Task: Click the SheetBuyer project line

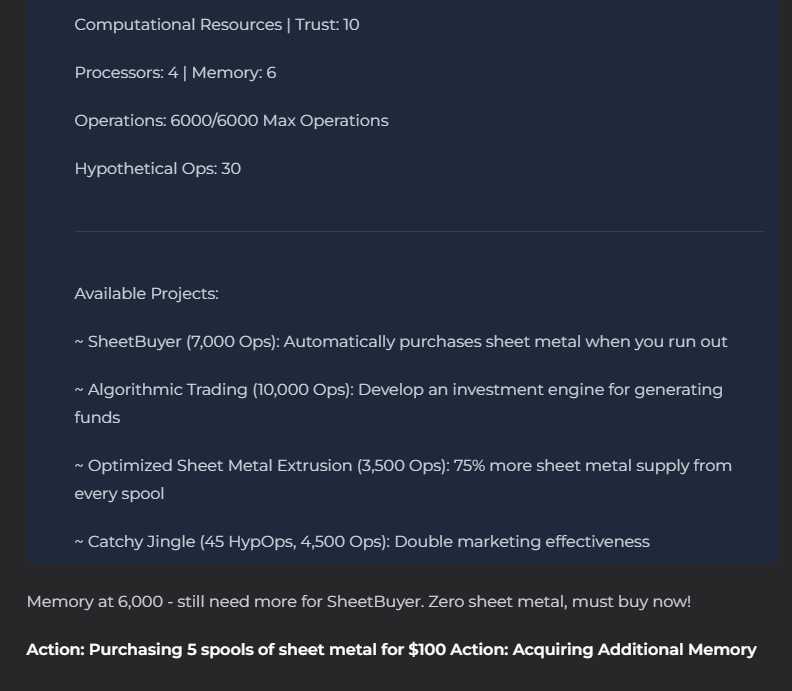Action: 400,342
